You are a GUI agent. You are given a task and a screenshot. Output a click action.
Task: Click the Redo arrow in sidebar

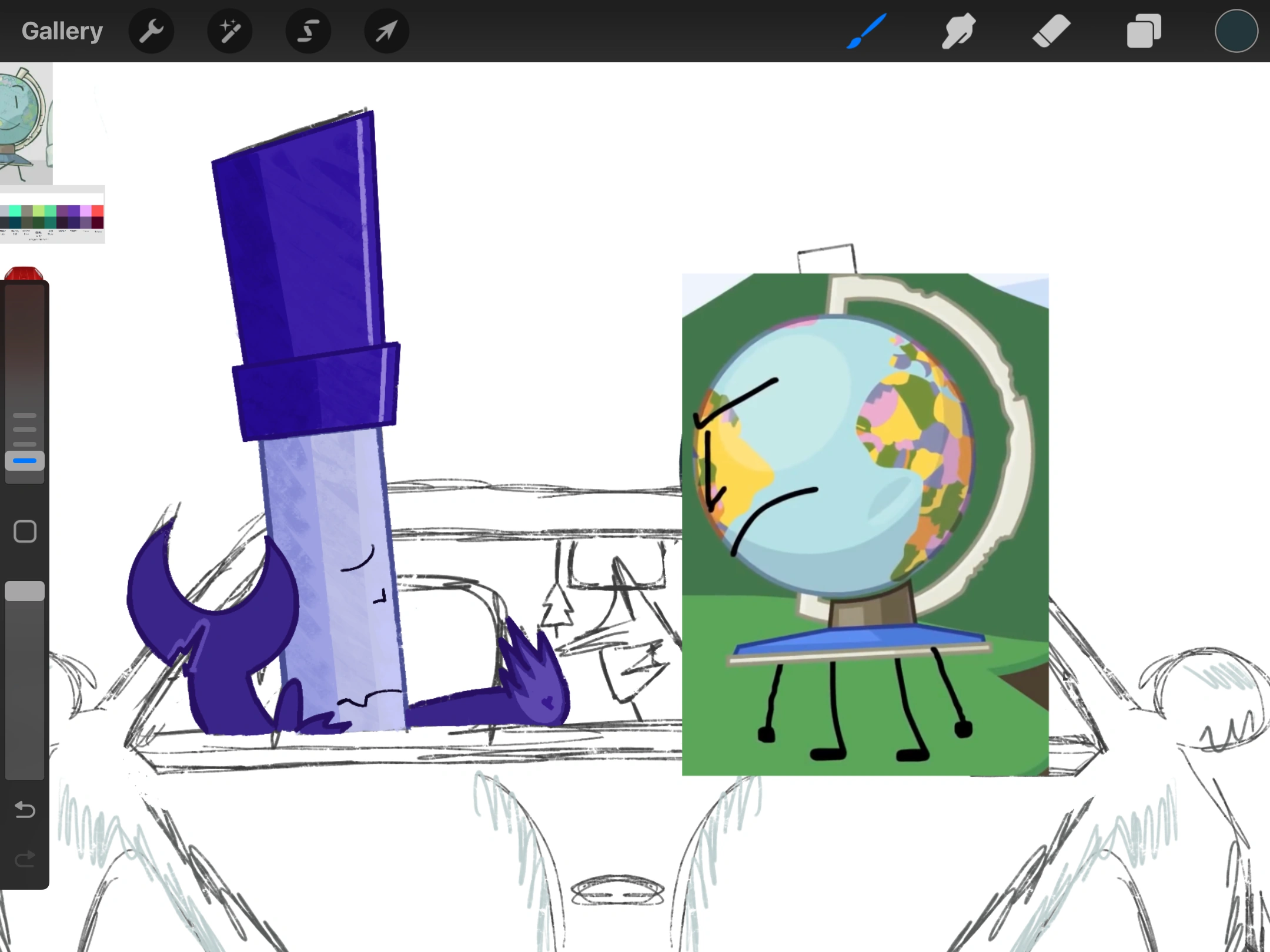(25, 860)
